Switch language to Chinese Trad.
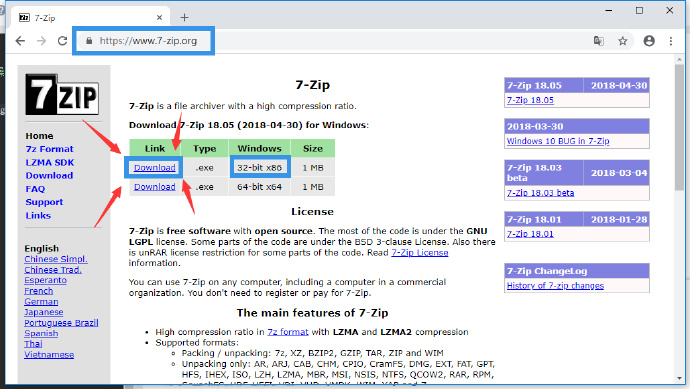 tap(53, 270)
